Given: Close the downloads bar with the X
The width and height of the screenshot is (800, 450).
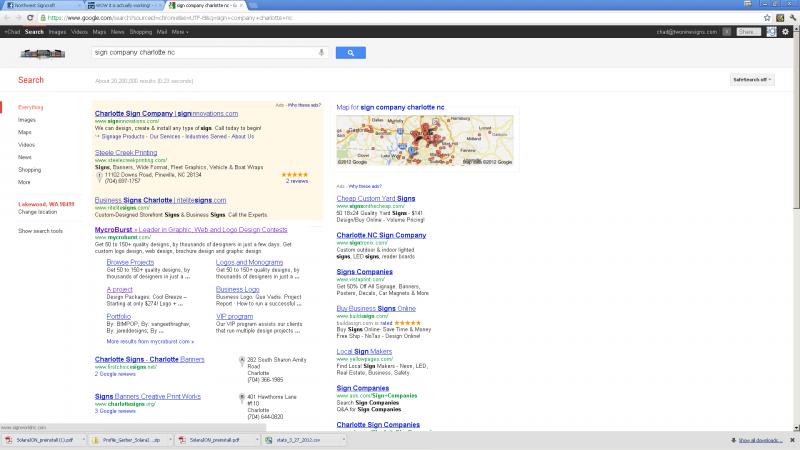Looking at the screenshot, I should (792, 440).
